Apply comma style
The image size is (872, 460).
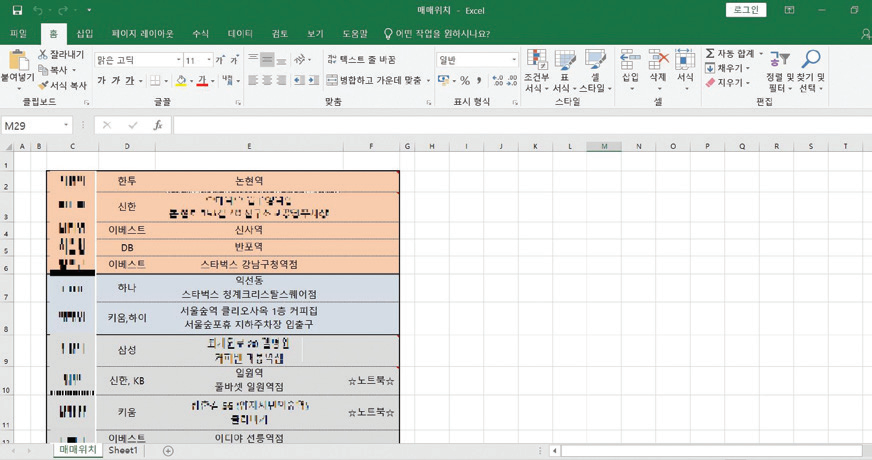click(479, 81)
